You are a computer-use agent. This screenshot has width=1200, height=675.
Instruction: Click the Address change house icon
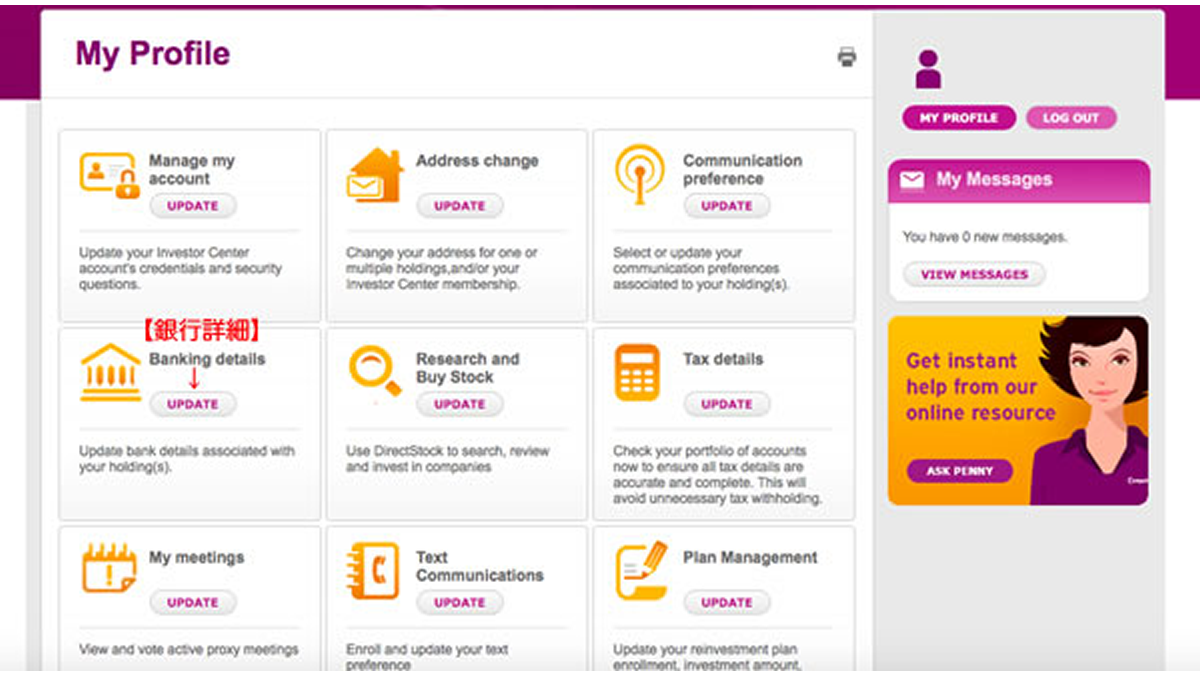375,175
